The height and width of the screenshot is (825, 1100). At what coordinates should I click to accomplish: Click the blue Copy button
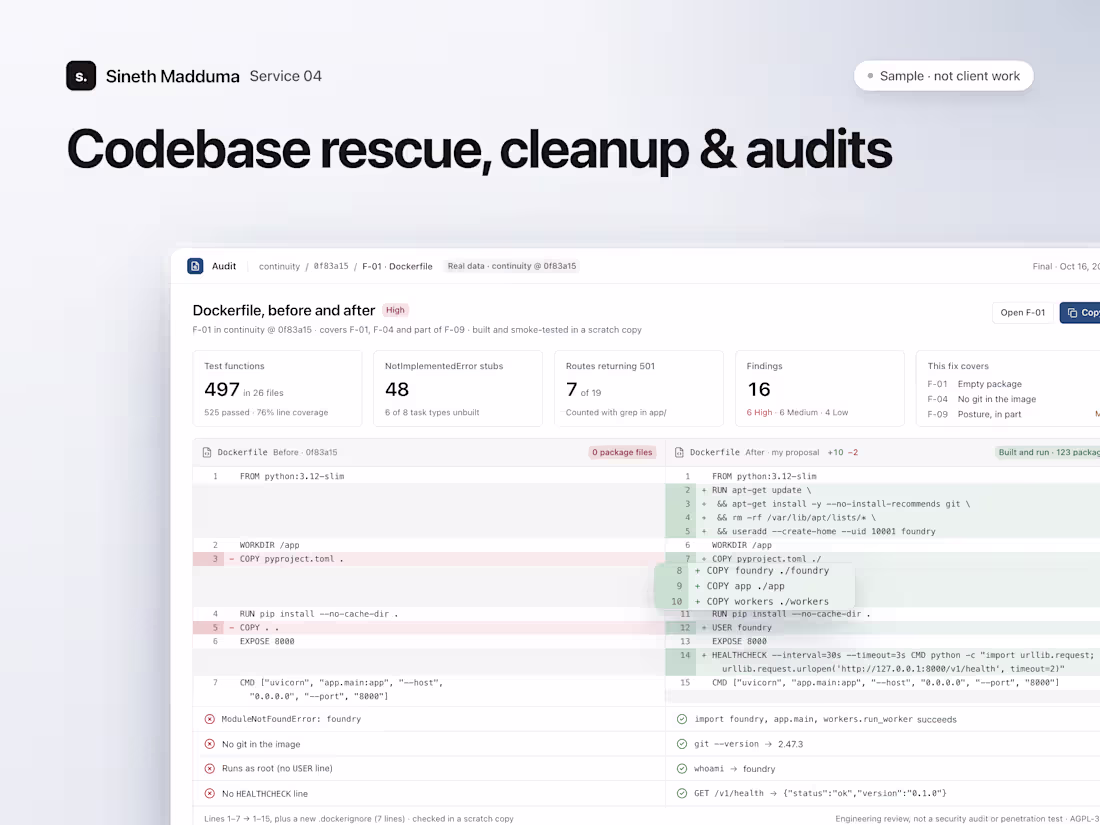click(x=1080, y=313)
